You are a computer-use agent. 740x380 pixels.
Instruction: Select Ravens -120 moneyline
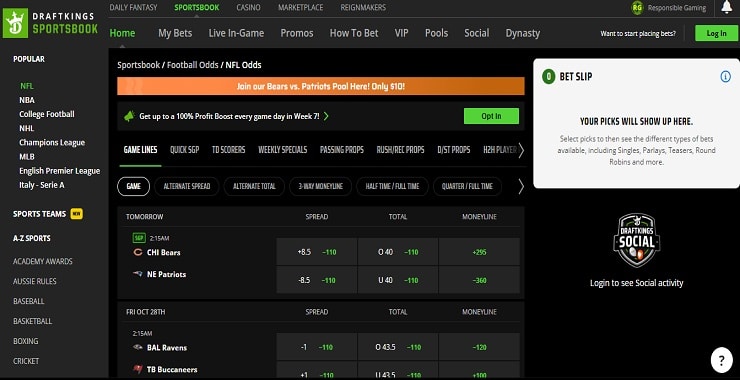tap(479, 347)
